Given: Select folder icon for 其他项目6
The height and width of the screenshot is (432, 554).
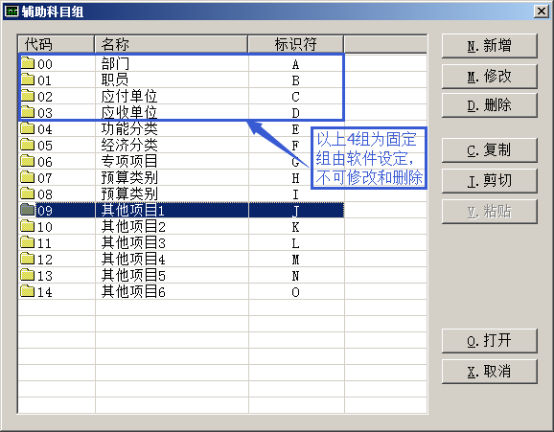Looking at the screenshot, I should (27, 291).
